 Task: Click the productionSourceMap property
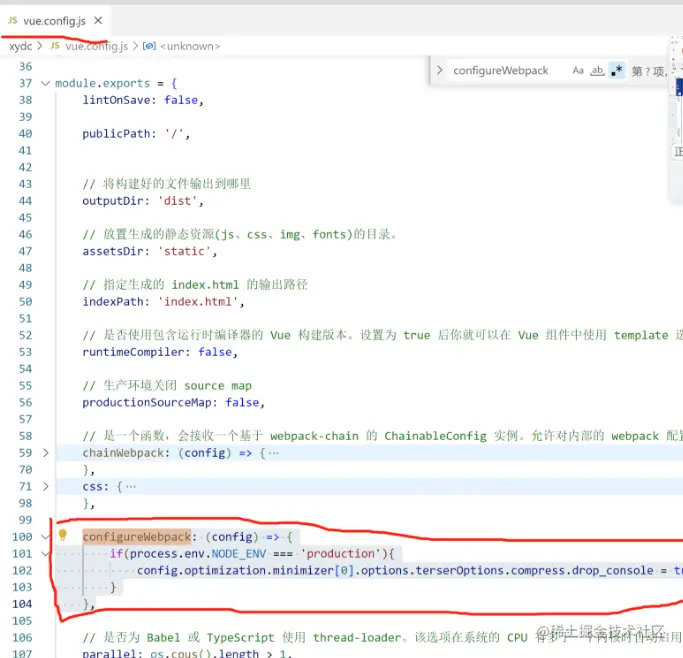(x=147, y=402)
